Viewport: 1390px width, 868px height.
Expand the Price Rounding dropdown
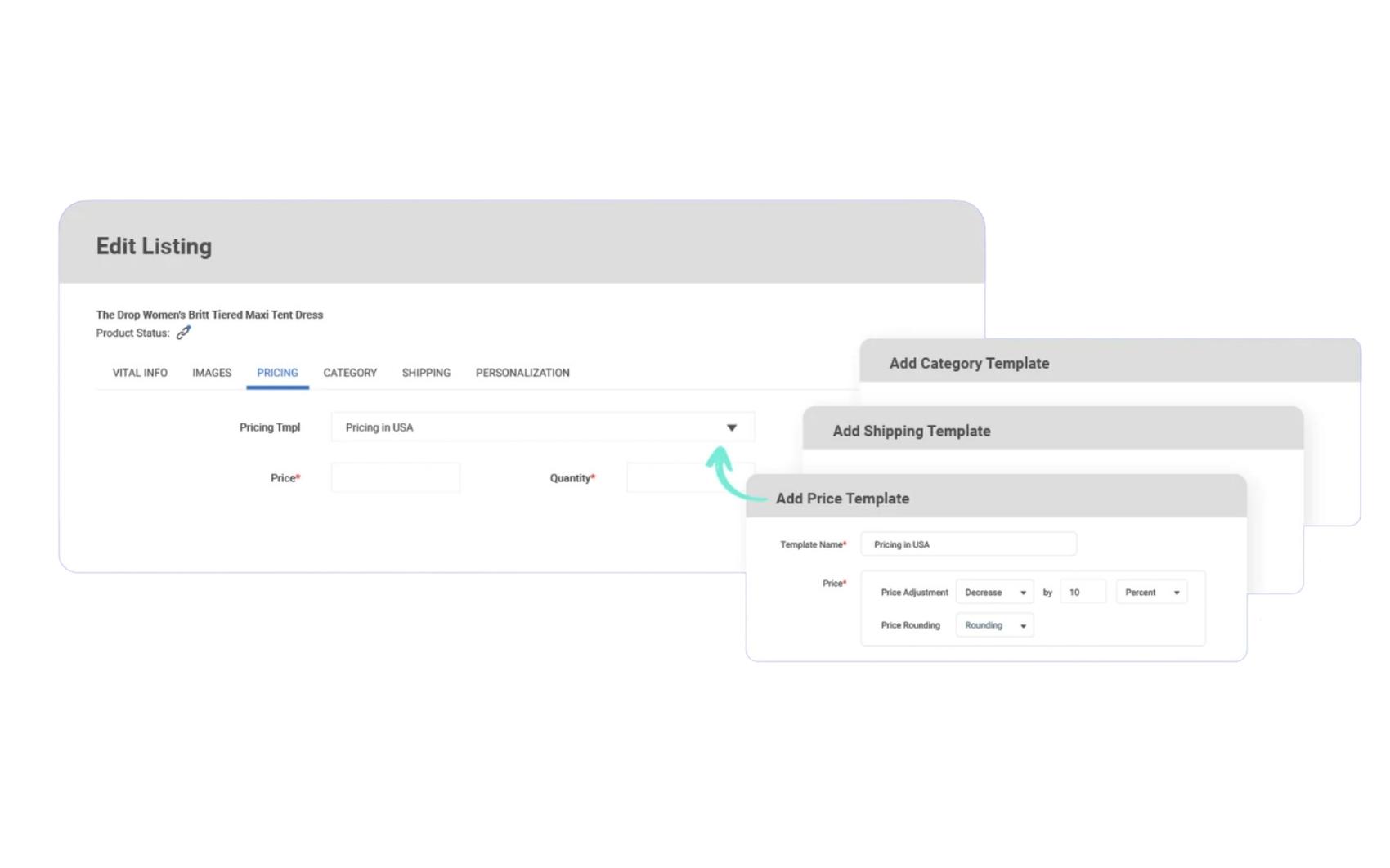click(994, 625)
